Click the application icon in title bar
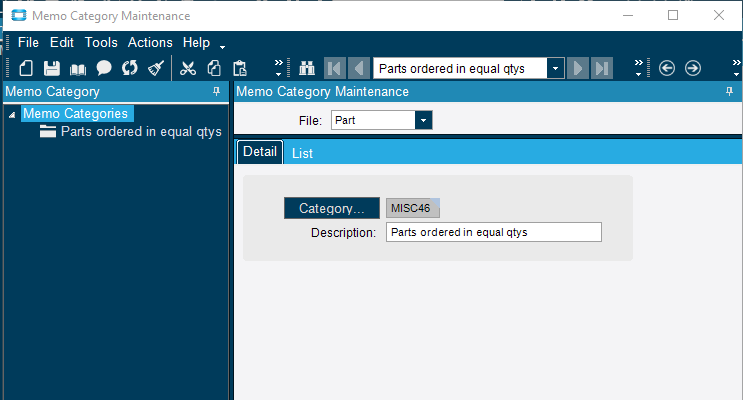The width and height of the screenshot is (743, 400). 19,16
